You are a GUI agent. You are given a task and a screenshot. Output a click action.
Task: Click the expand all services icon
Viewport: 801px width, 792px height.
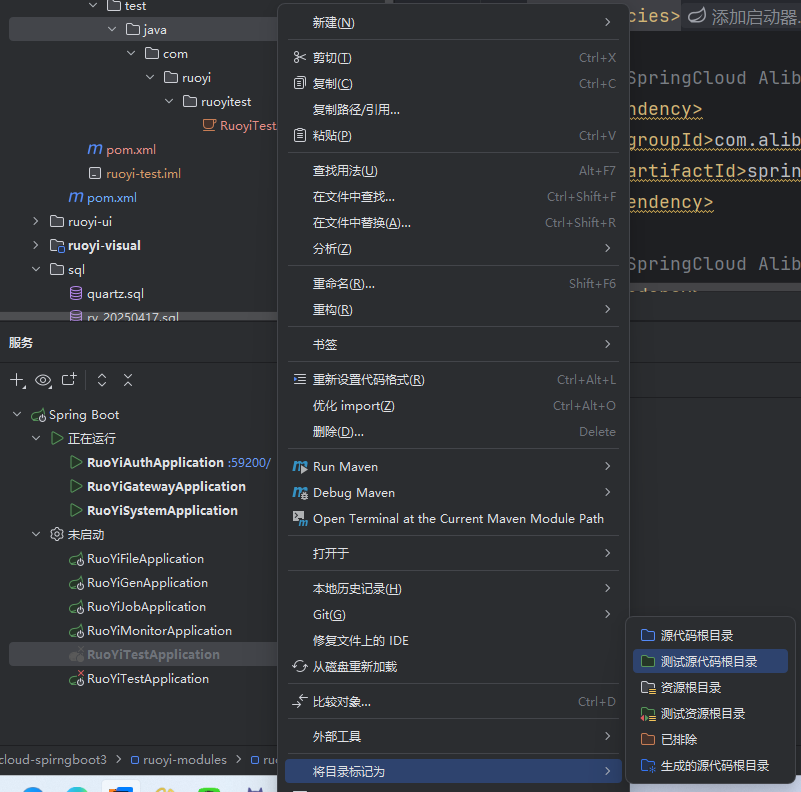pyautogui.click(x=102, y=380)
